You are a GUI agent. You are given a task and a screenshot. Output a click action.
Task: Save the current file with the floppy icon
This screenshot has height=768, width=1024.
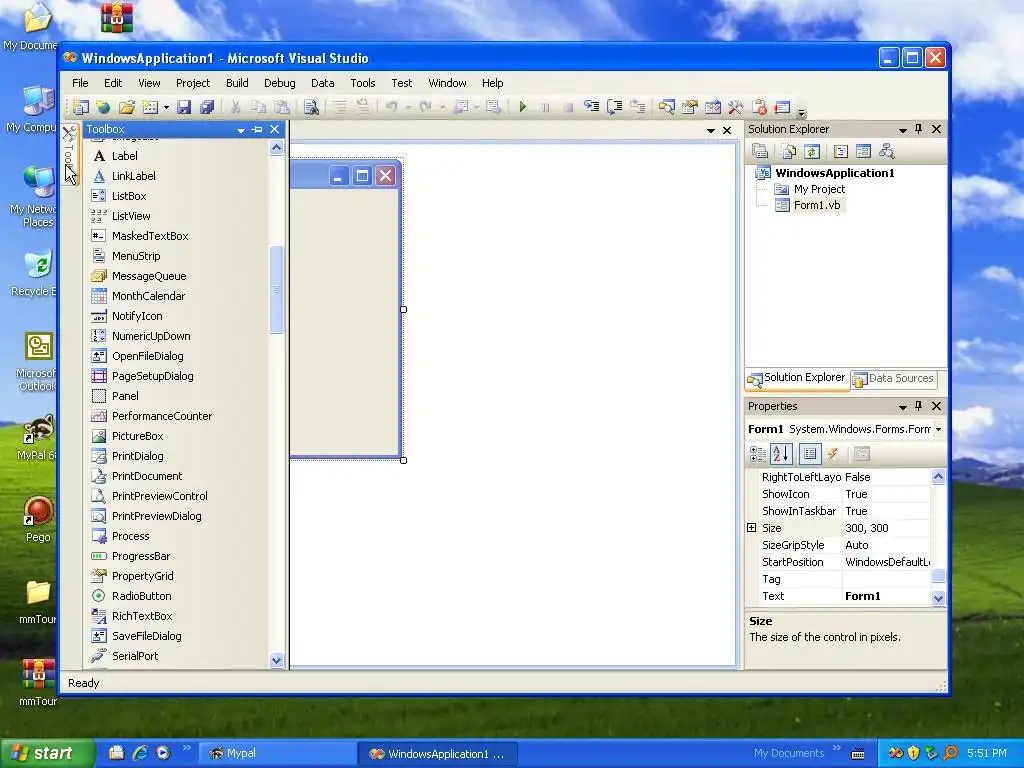(x=184, y=107)
